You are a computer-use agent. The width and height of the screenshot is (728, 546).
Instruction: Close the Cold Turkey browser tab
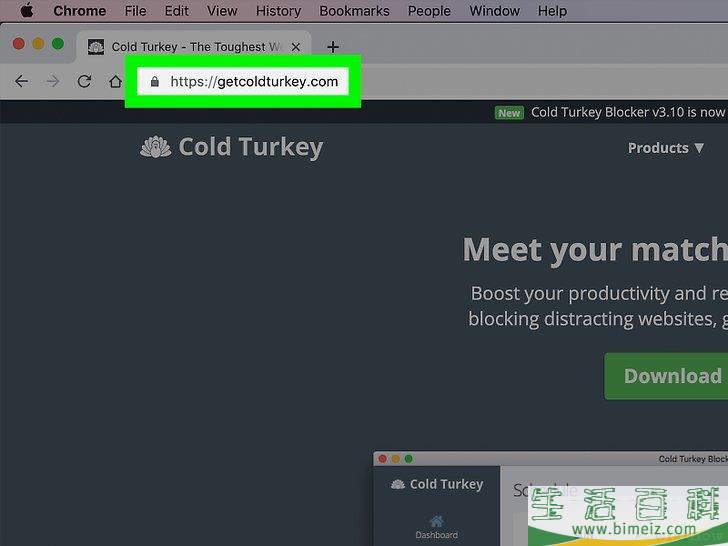296,47
